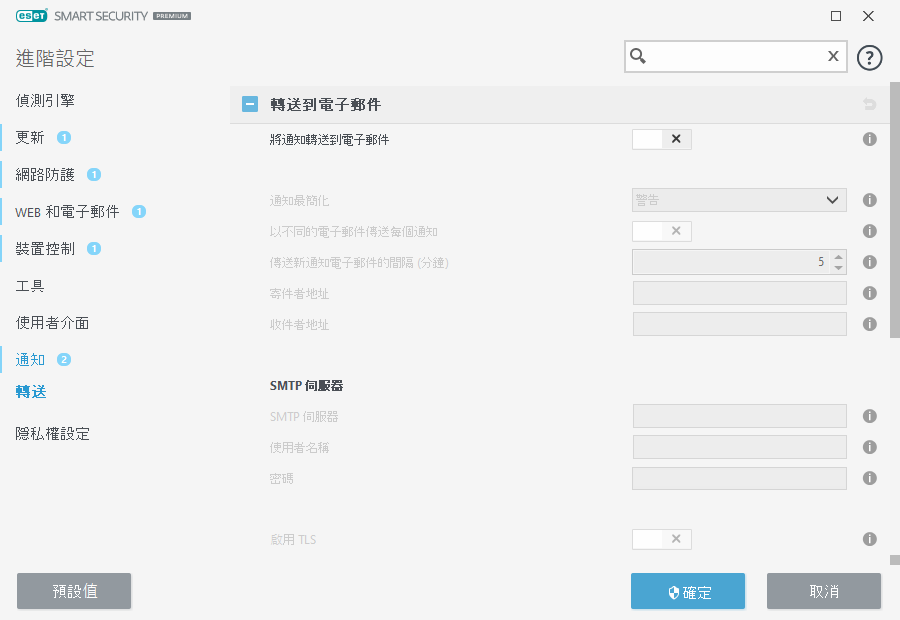Screen dimensions: 900x620
Task: Select WEB 和電子郵件 in sidebar
Action: point(67,212)
